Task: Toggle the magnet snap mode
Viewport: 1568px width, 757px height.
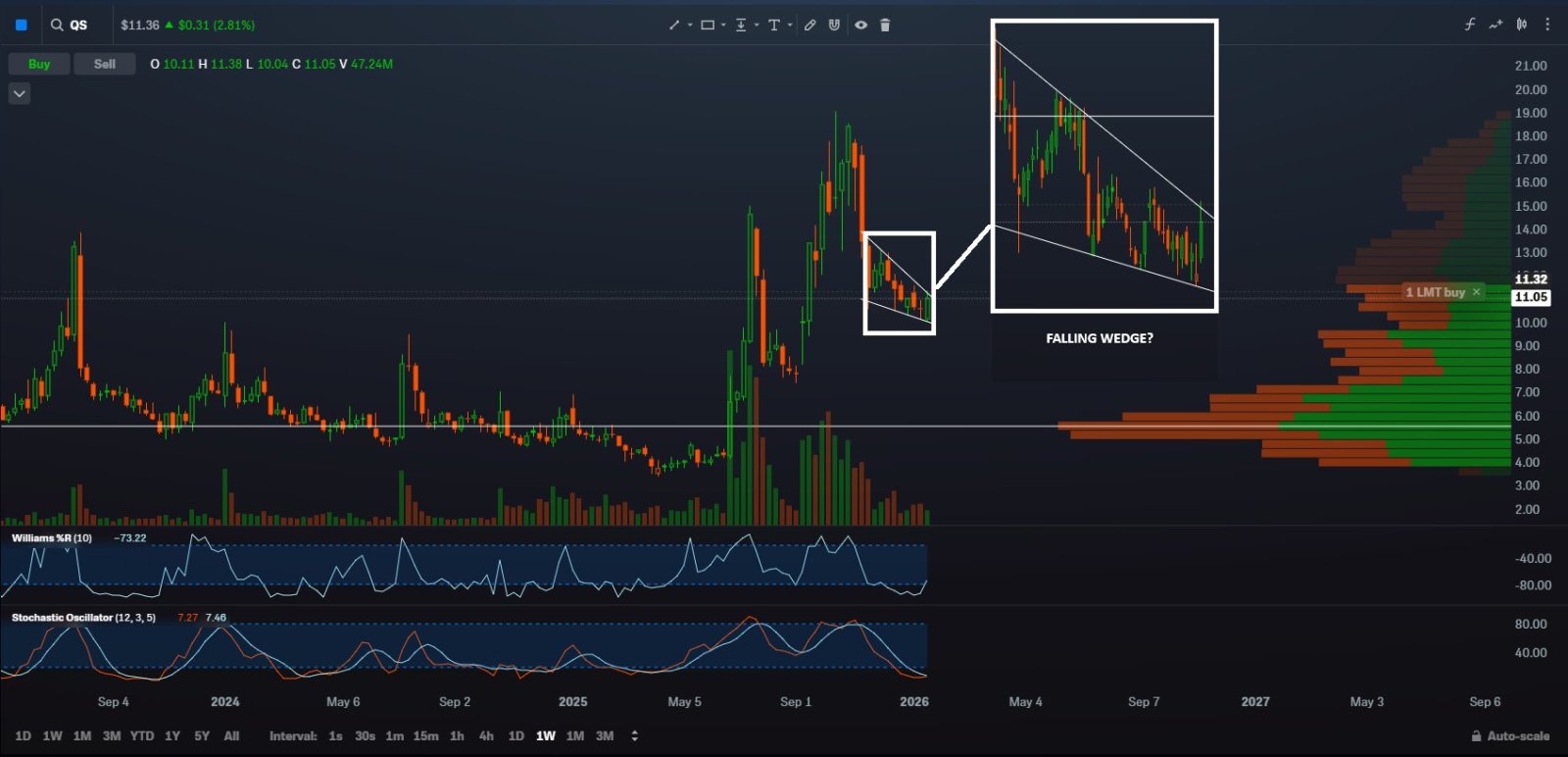Action: pyautogui.click(x=834, y=25)
